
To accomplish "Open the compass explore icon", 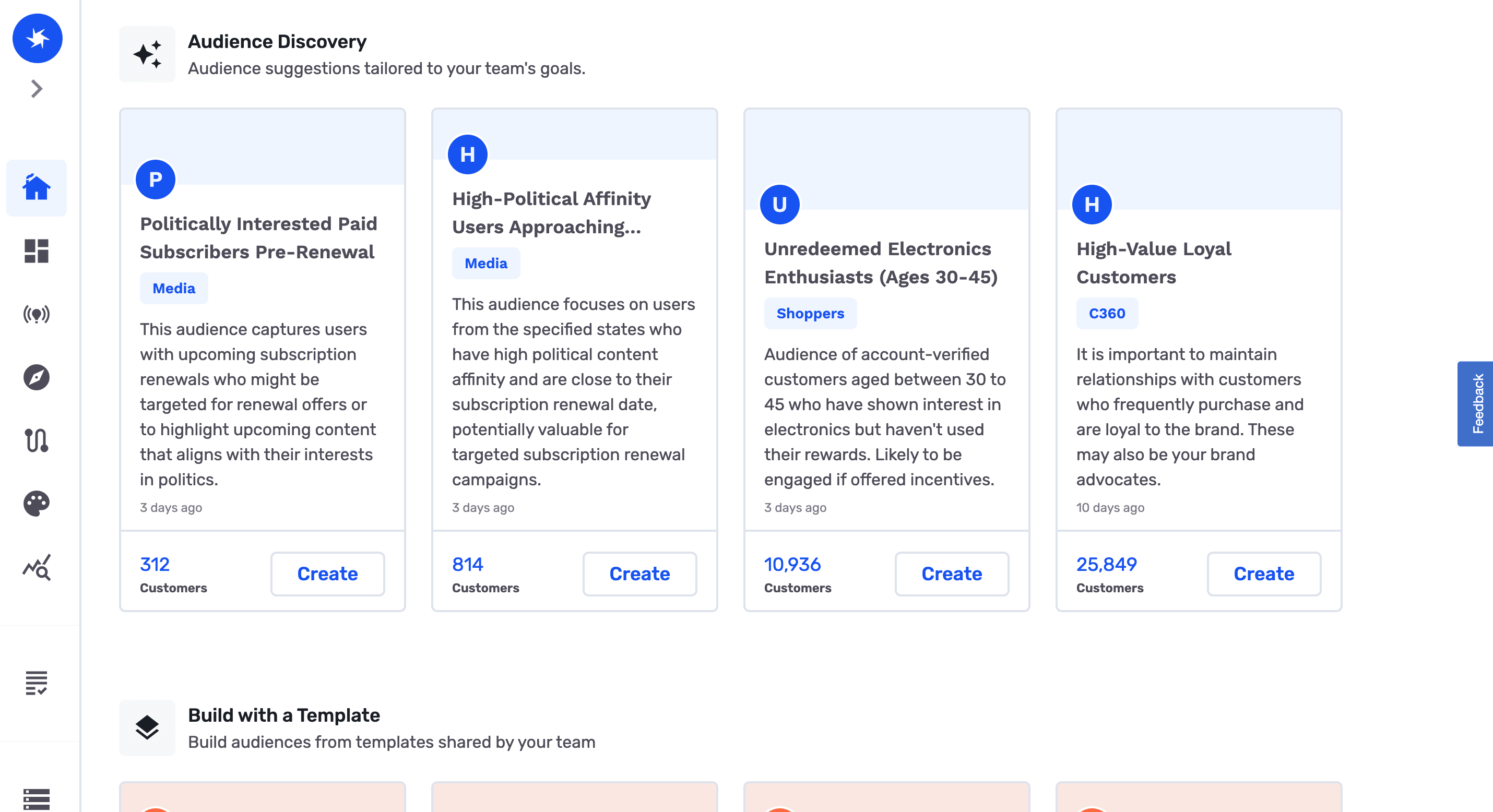I will (37, 377).
